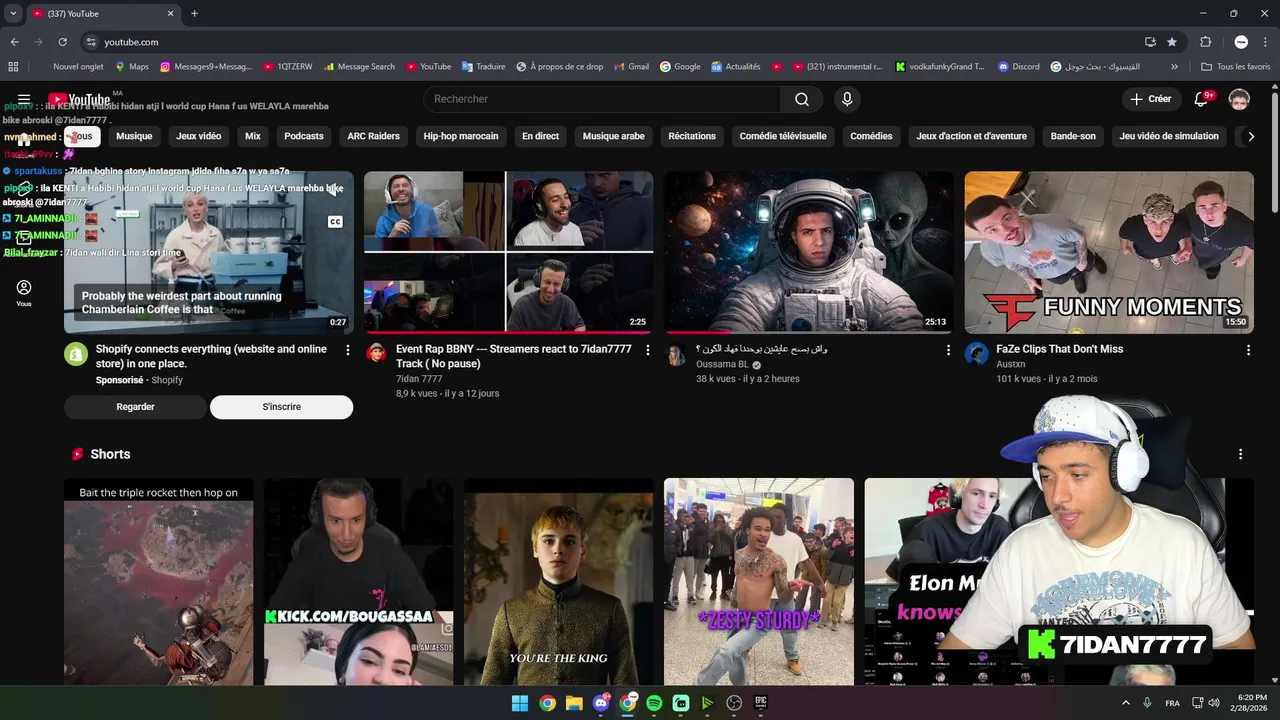Open 'Event Rap BBNY' video title
Image resolution: width=1280 pixels, height=720 pixels.
513,356
